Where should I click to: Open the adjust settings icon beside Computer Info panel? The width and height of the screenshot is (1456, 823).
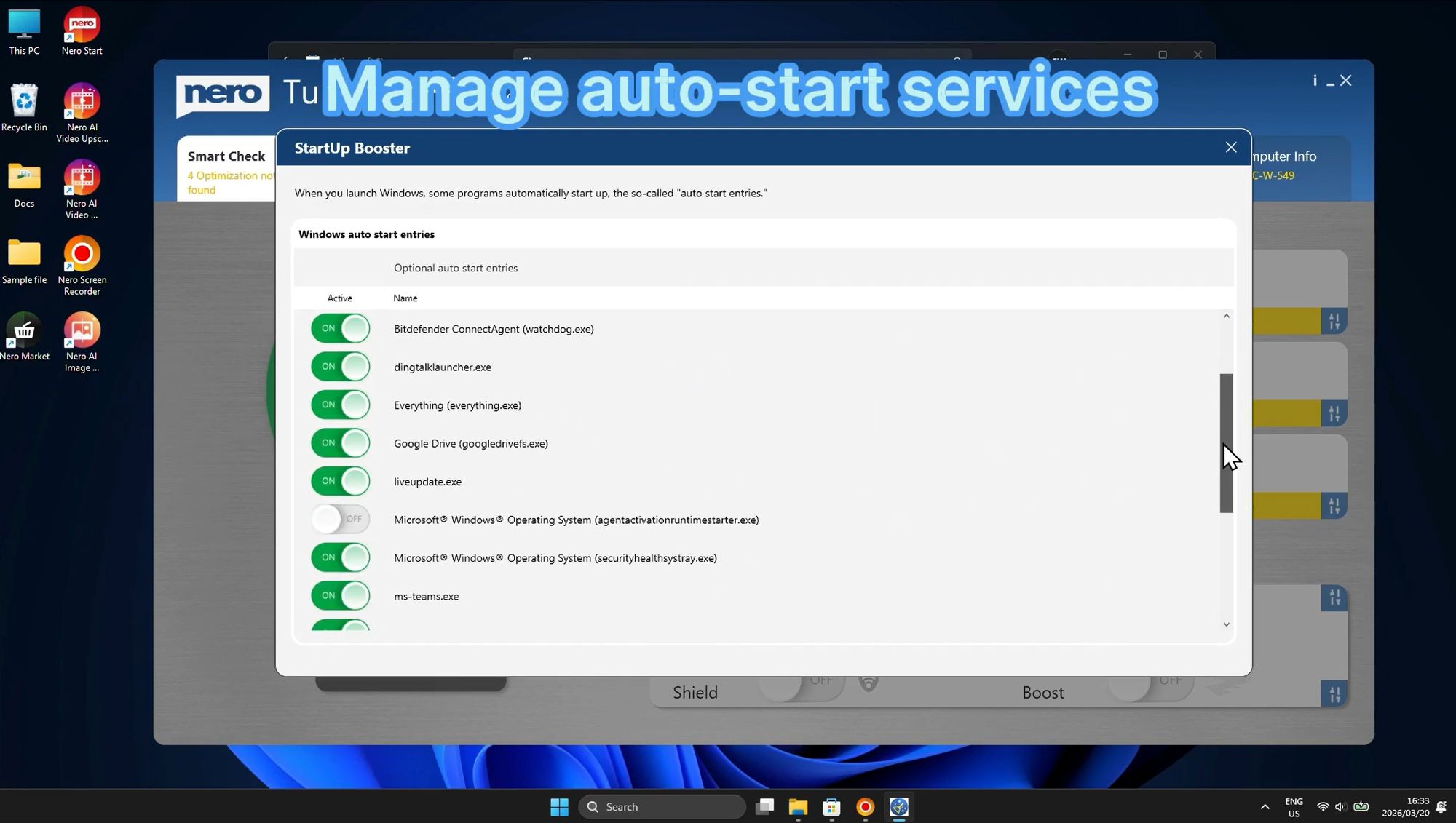point(1335,321)
